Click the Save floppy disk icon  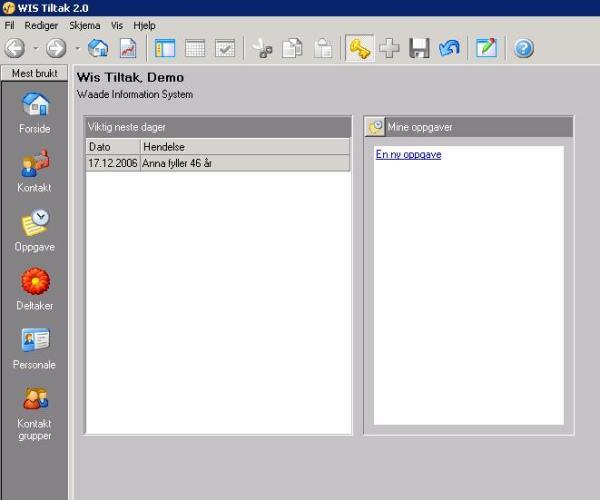click(x=419, y=48)
